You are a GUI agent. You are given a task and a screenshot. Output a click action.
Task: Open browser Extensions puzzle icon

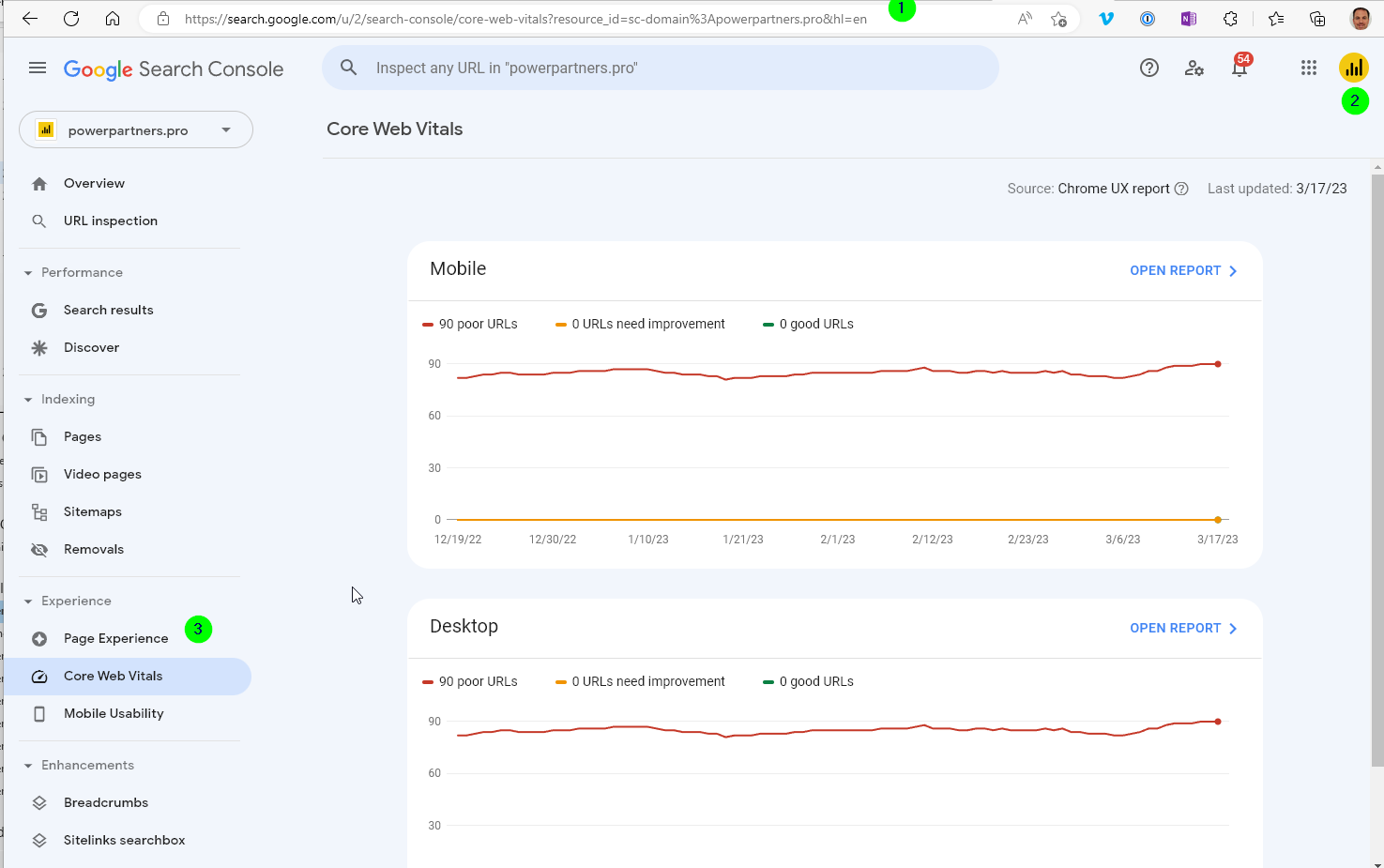pyautogui.click(x=1230, y=19)
